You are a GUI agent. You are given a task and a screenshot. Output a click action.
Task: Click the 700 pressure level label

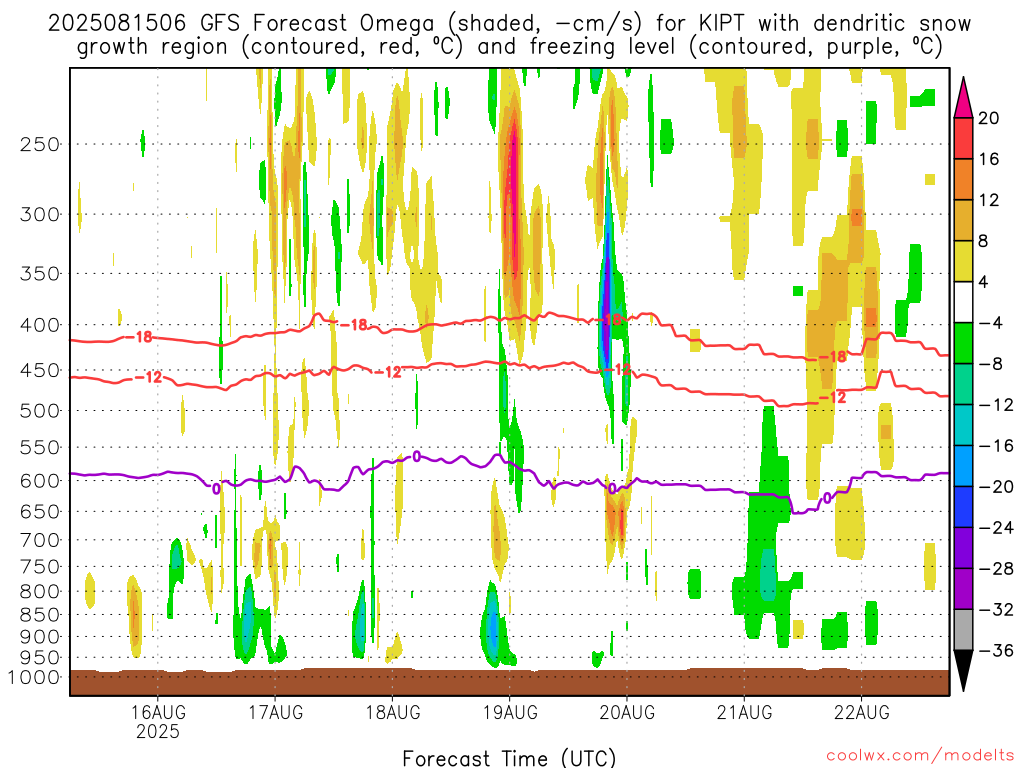[40, 540]
